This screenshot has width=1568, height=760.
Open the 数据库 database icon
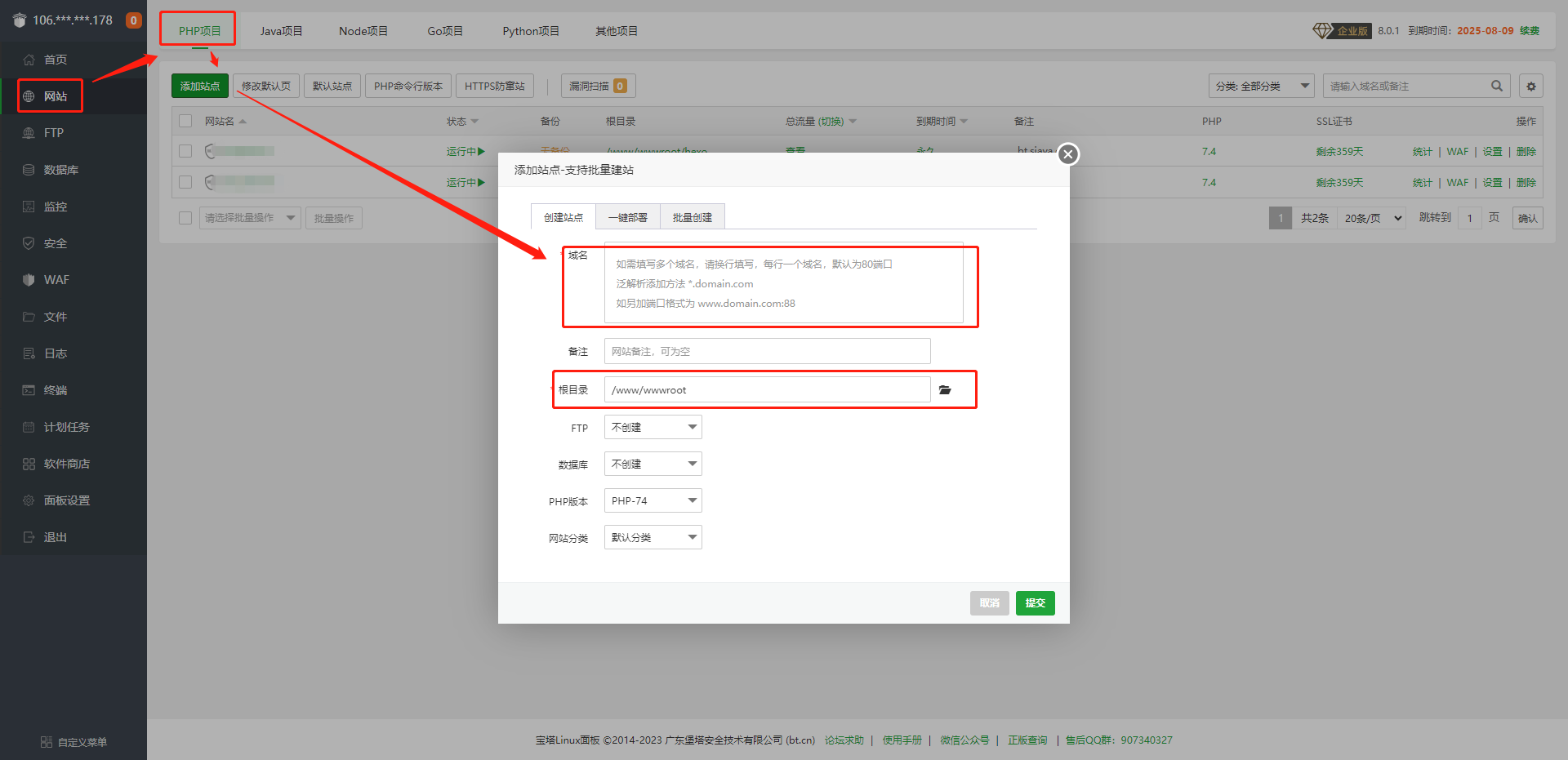[29, 170]
